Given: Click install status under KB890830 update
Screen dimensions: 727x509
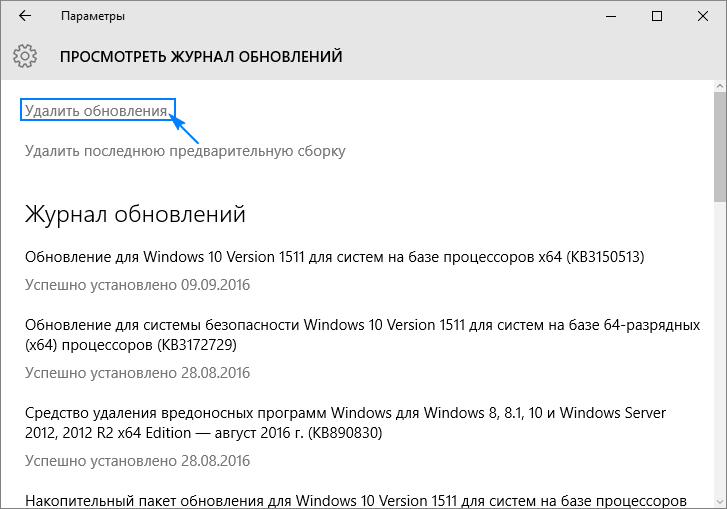Looking at the screenshot, I should pyautogui.click(x=137, y=461).
